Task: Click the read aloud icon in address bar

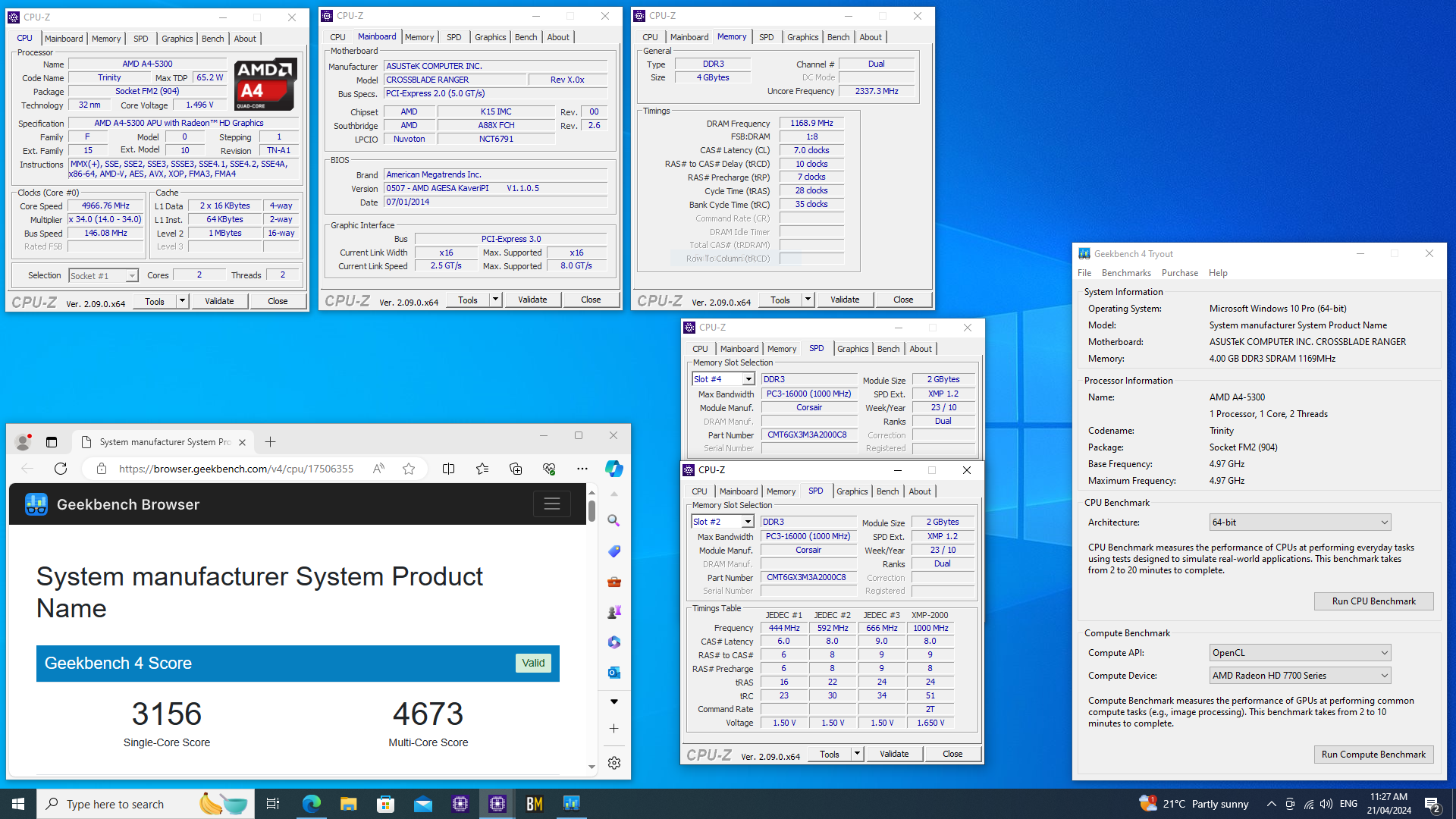Action: click(x=378, y=469)
